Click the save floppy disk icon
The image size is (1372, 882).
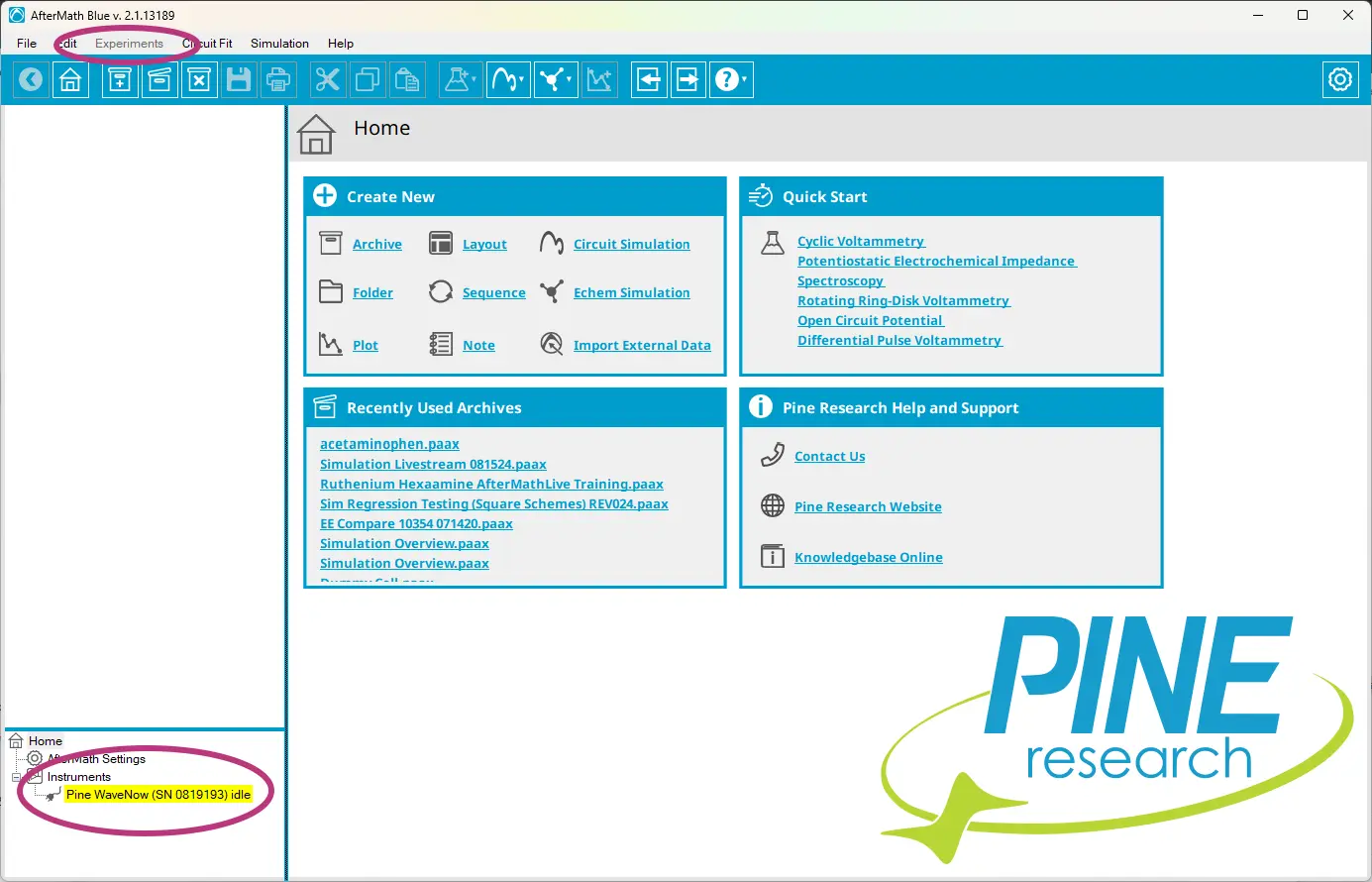[239, 79]
